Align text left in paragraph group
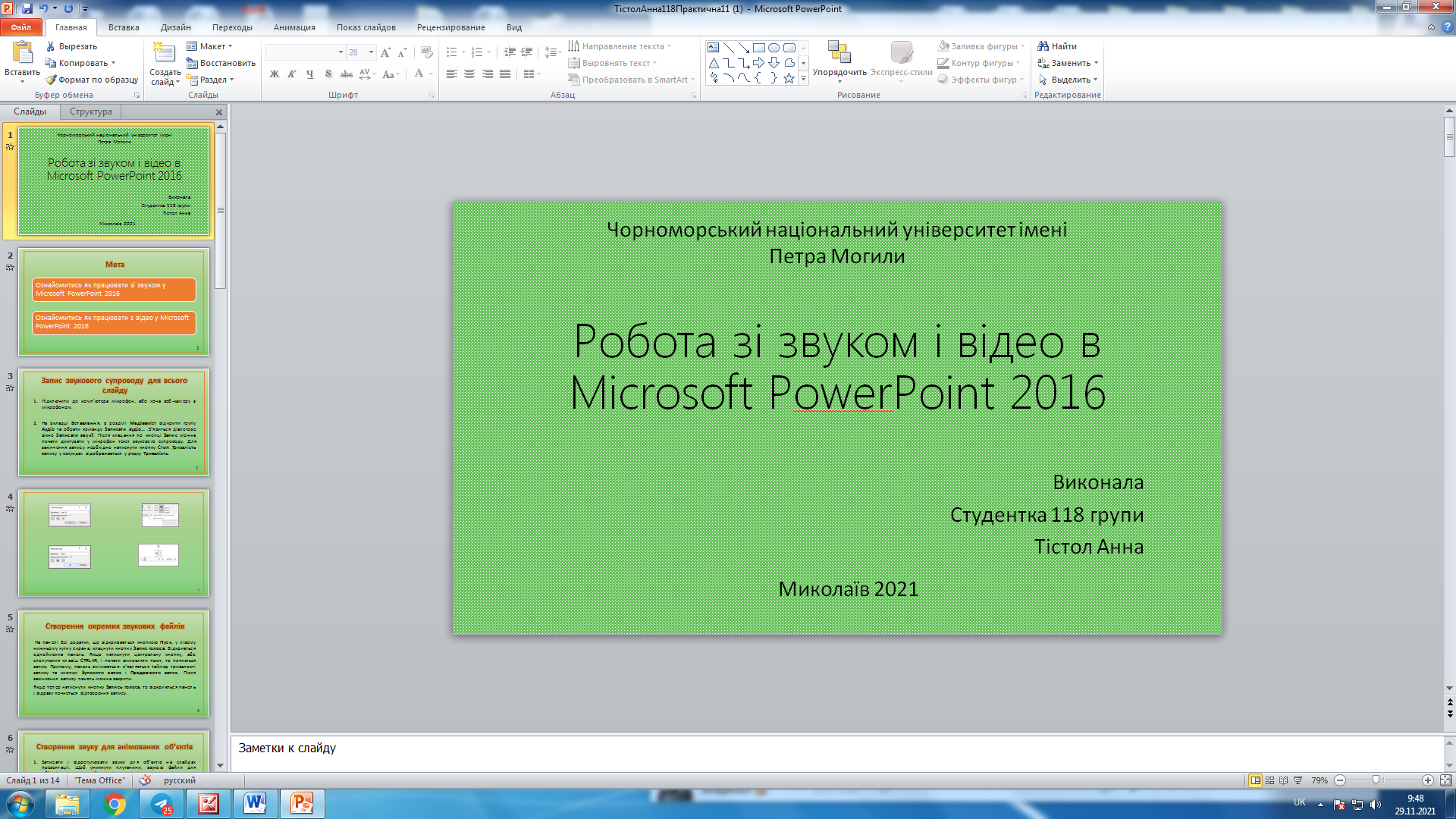 pos(452,74)
